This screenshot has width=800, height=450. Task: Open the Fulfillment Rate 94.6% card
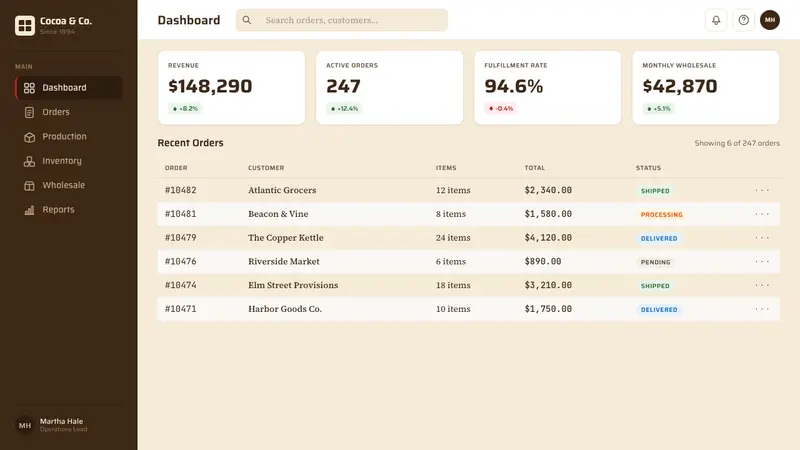click(x=547, y=87)
